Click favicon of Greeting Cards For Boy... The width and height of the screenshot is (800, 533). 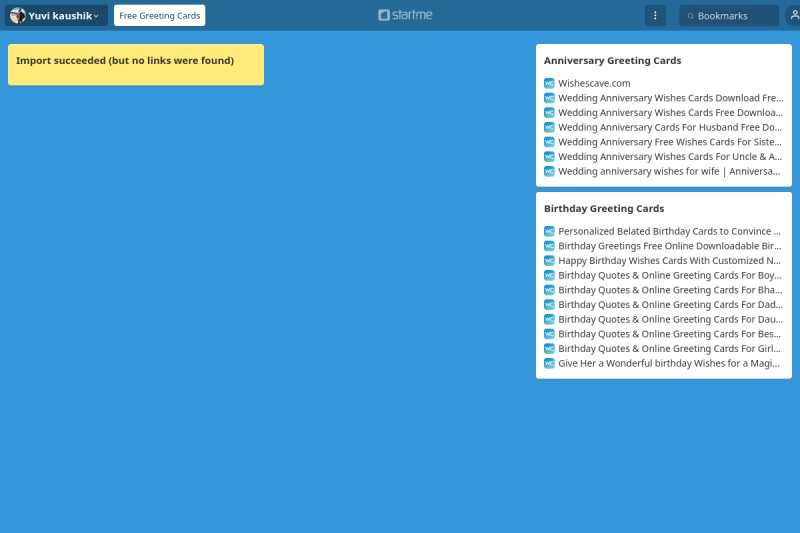point(549,275)
